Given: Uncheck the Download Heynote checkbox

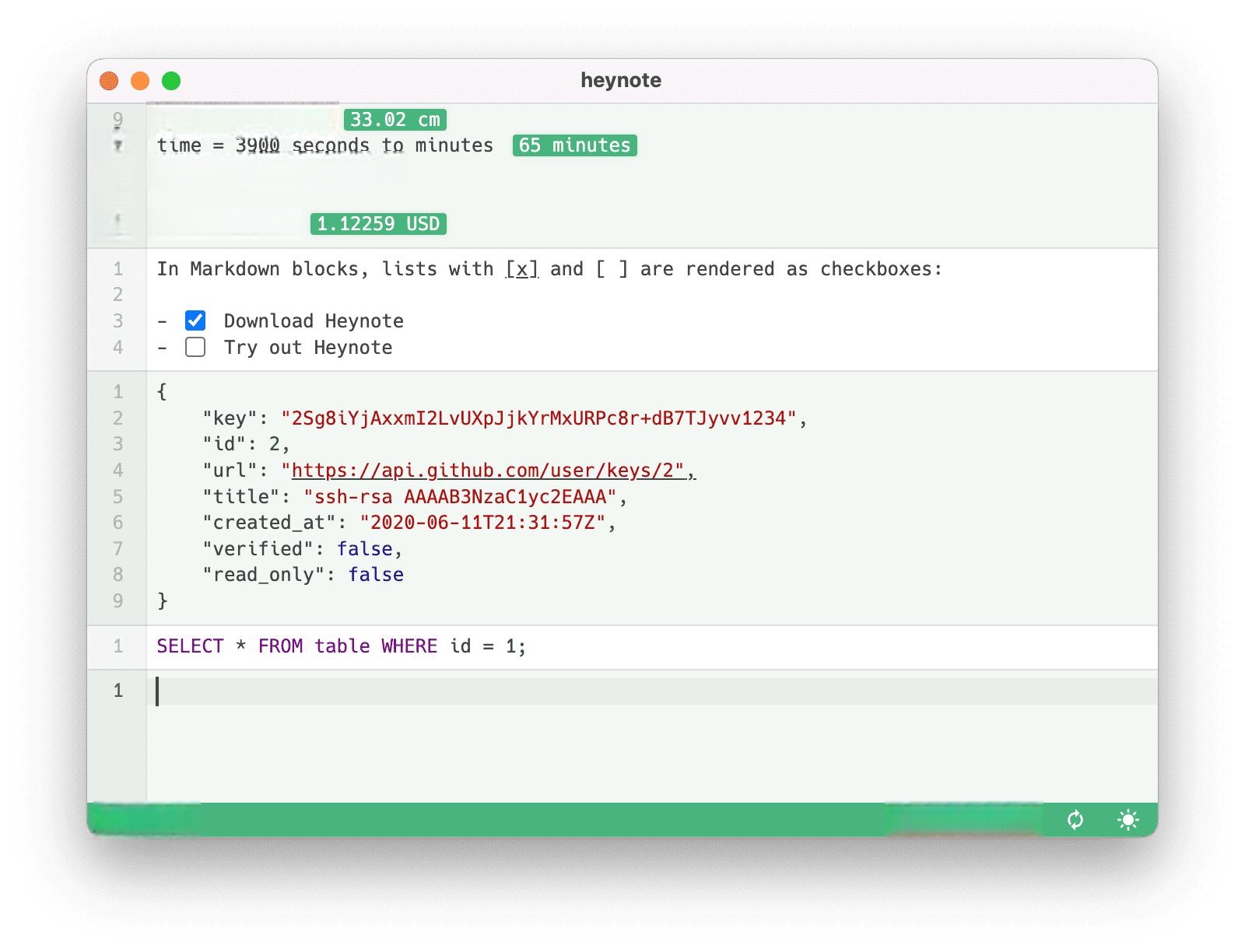Looking at the screenshot, I should (195, 320).
